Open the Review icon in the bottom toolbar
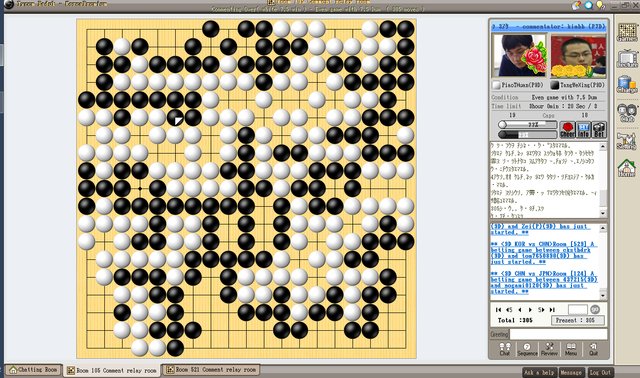This screenshot has width=640, height=378. 549,349
